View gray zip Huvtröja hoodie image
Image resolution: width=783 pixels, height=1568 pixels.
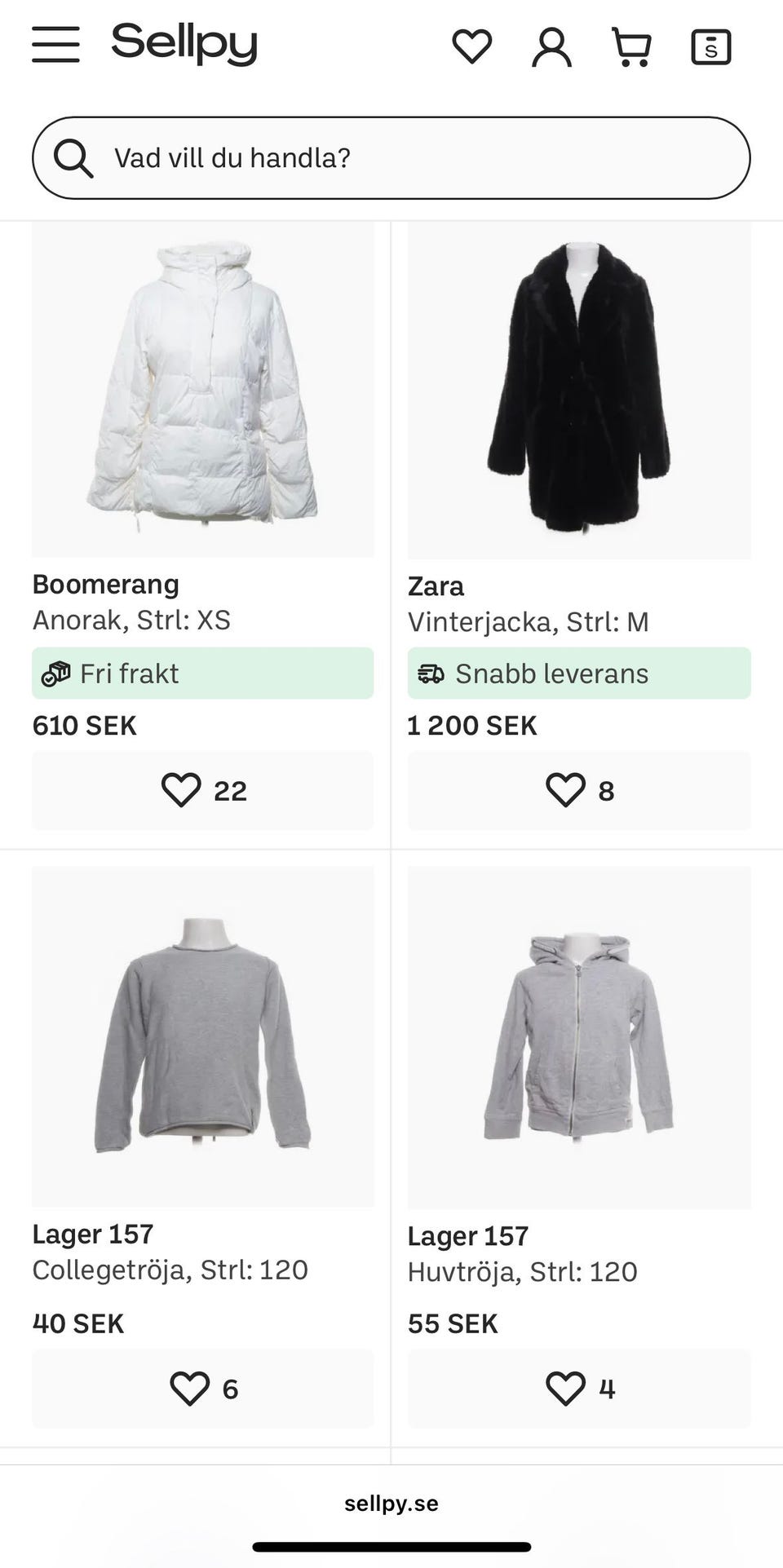pyautogui.click(x=578, y=1036)
